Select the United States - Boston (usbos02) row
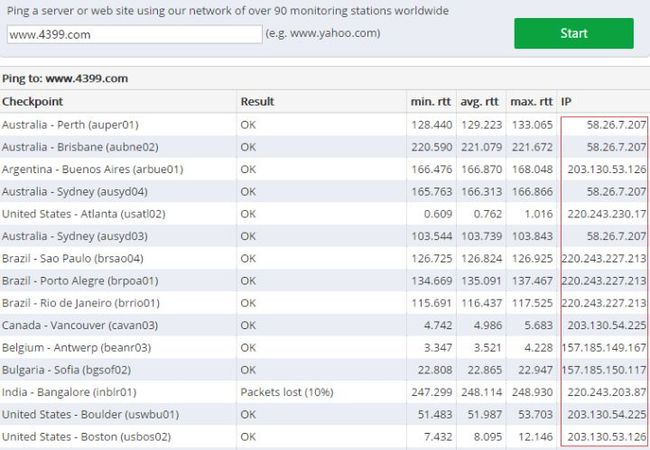650x450 pixels. click(325, 436)
